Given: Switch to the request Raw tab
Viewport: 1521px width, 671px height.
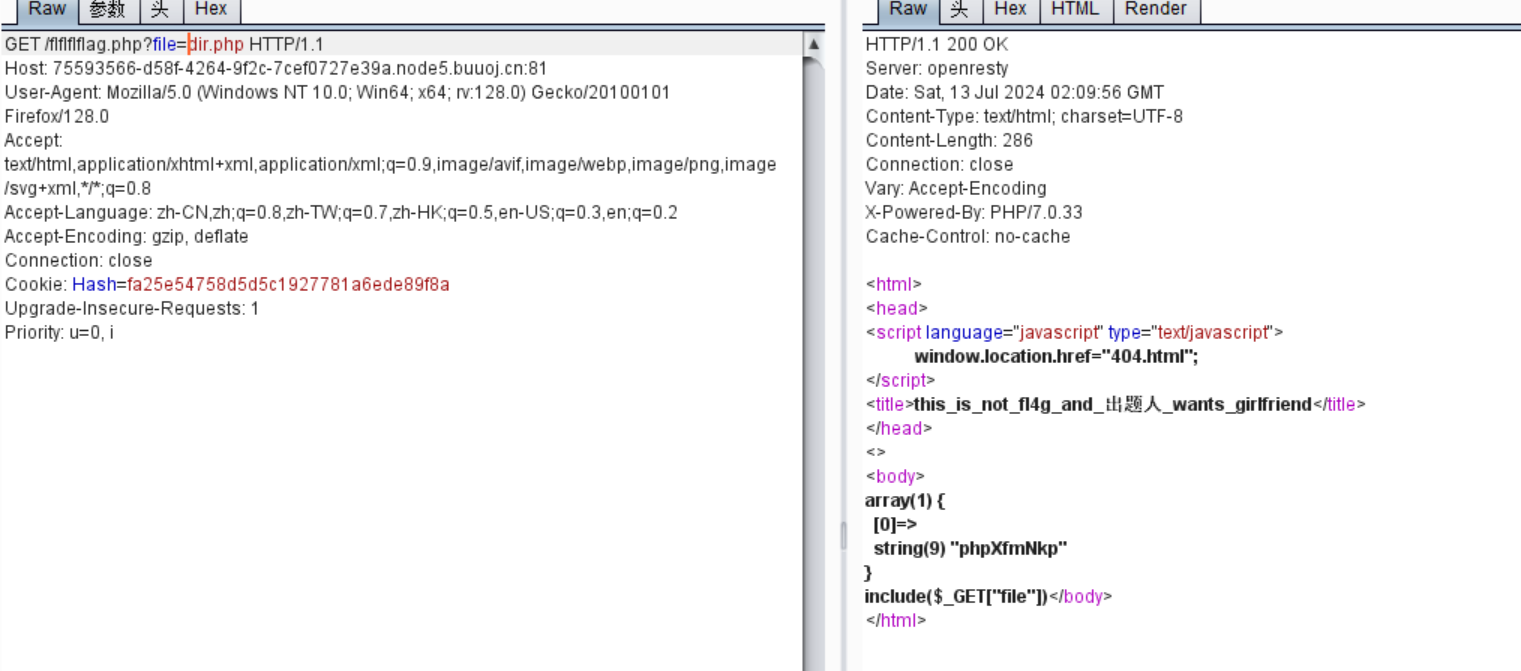Looking at the screenshot, I should click(46, 9).
